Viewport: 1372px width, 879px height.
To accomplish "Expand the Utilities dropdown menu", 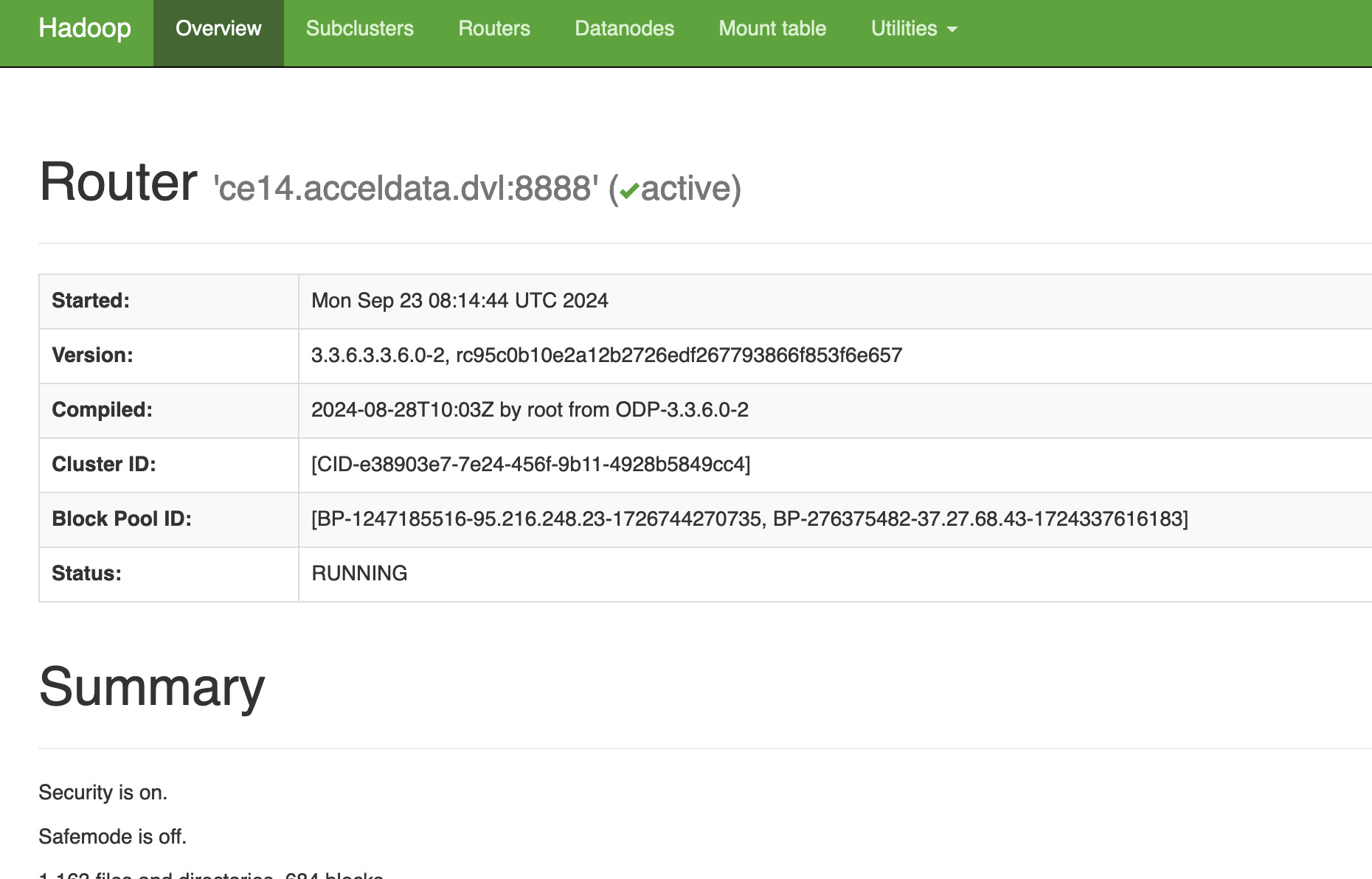I will point(914,28).
